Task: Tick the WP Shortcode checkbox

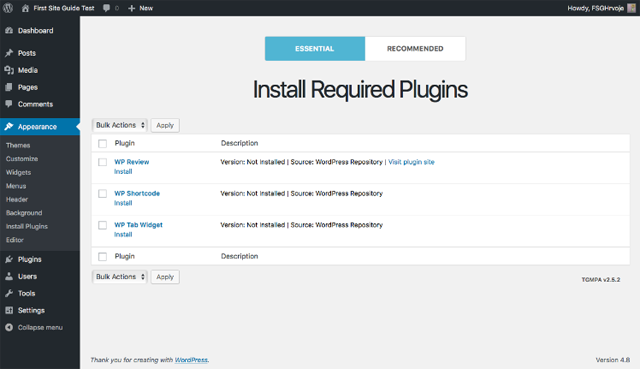Action: [x=102, y=193]
